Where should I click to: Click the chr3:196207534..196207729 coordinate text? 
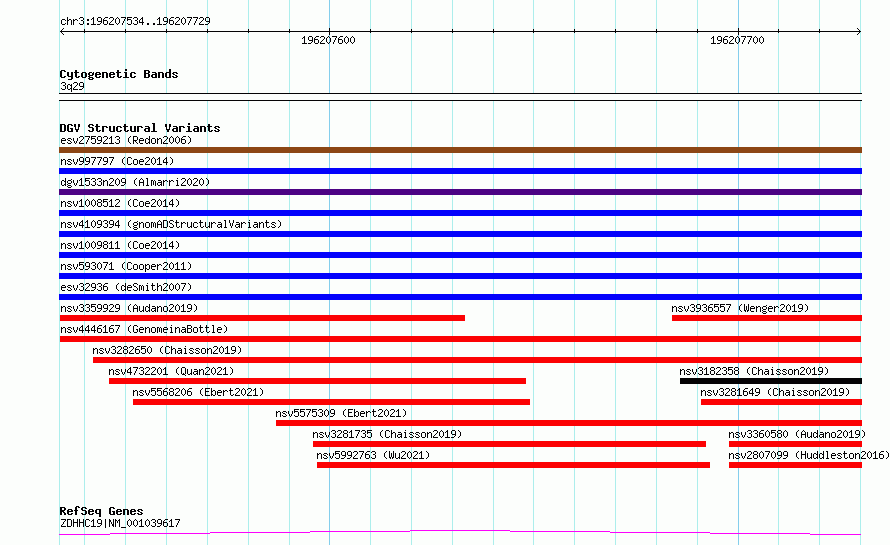[135, 21]
